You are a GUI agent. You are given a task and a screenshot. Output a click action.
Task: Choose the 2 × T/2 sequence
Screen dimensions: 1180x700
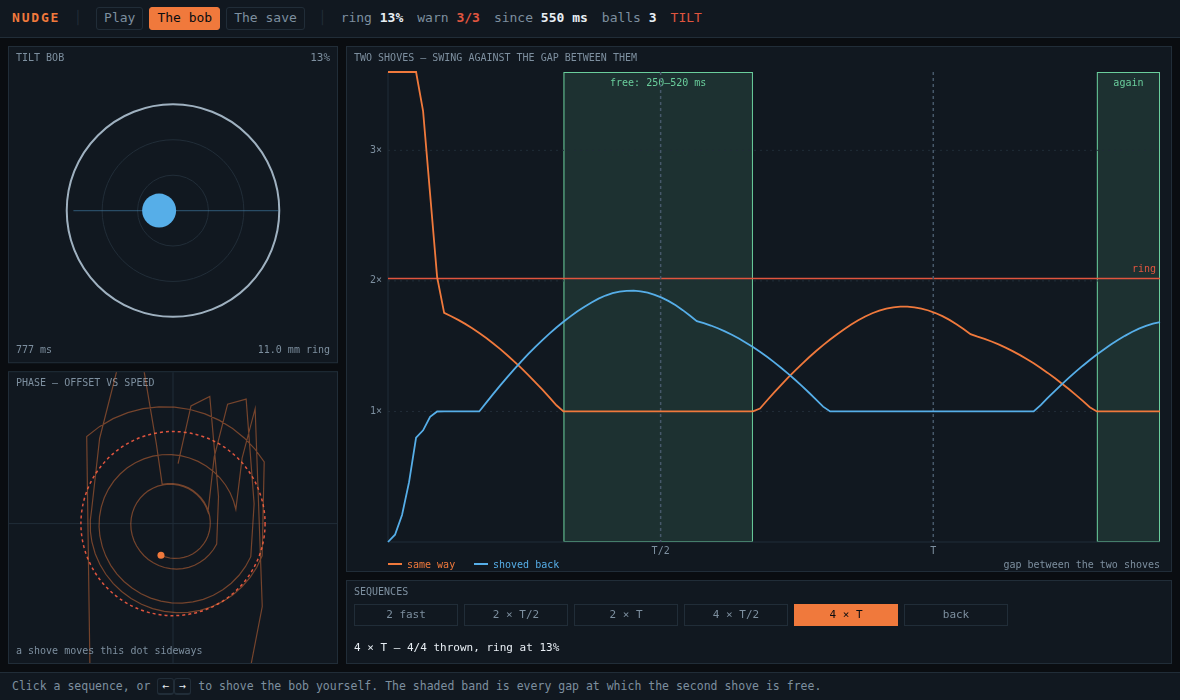click(515, 615)
